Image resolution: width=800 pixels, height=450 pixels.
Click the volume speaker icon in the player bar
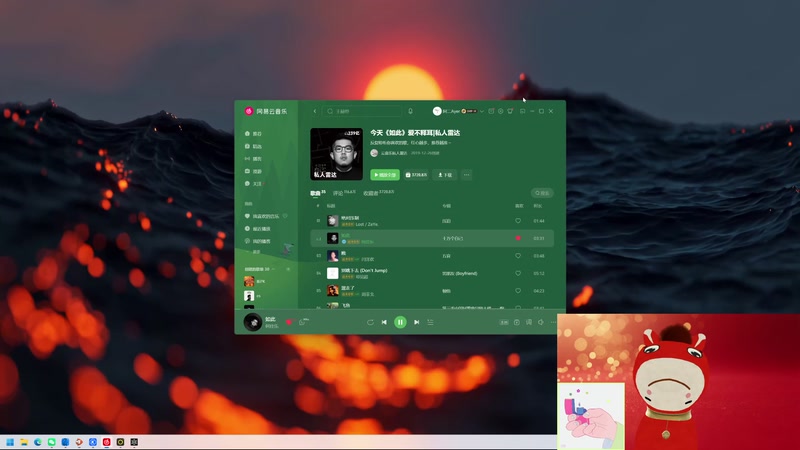tap(541, 322)
